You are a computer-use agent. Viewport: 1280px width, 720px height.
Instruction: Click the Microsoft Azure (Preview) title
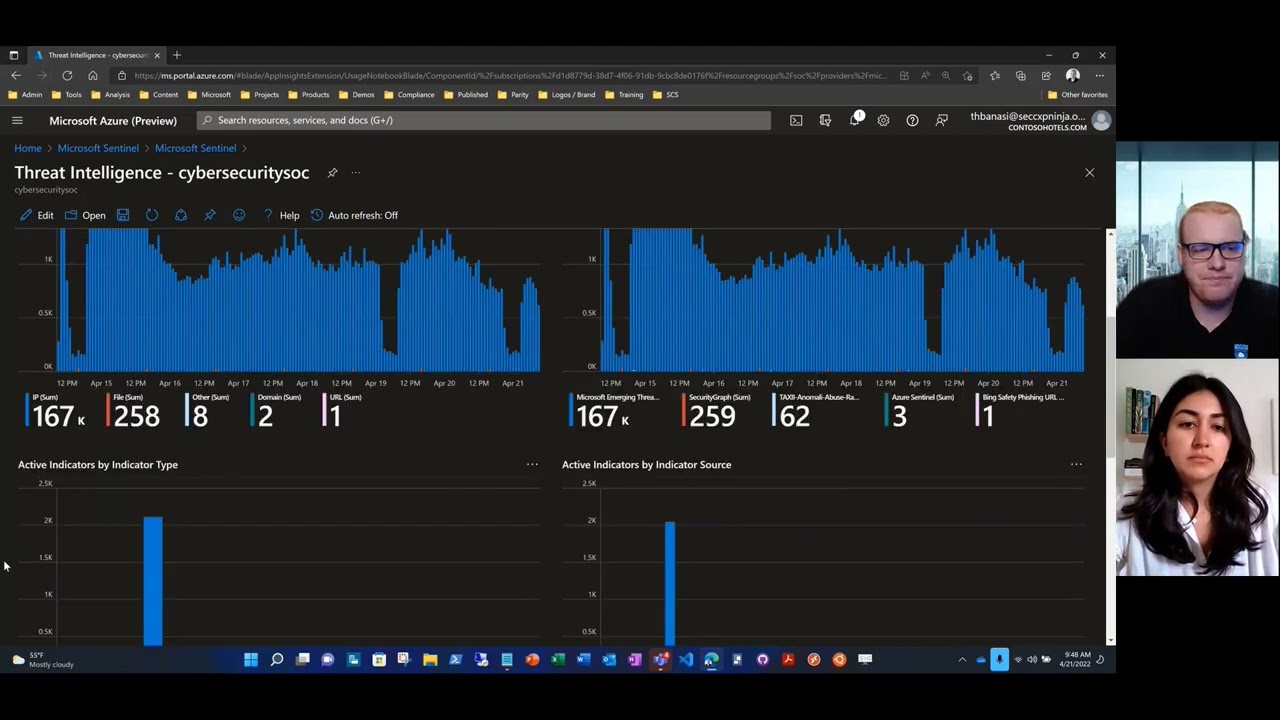[x=113, y=120]
